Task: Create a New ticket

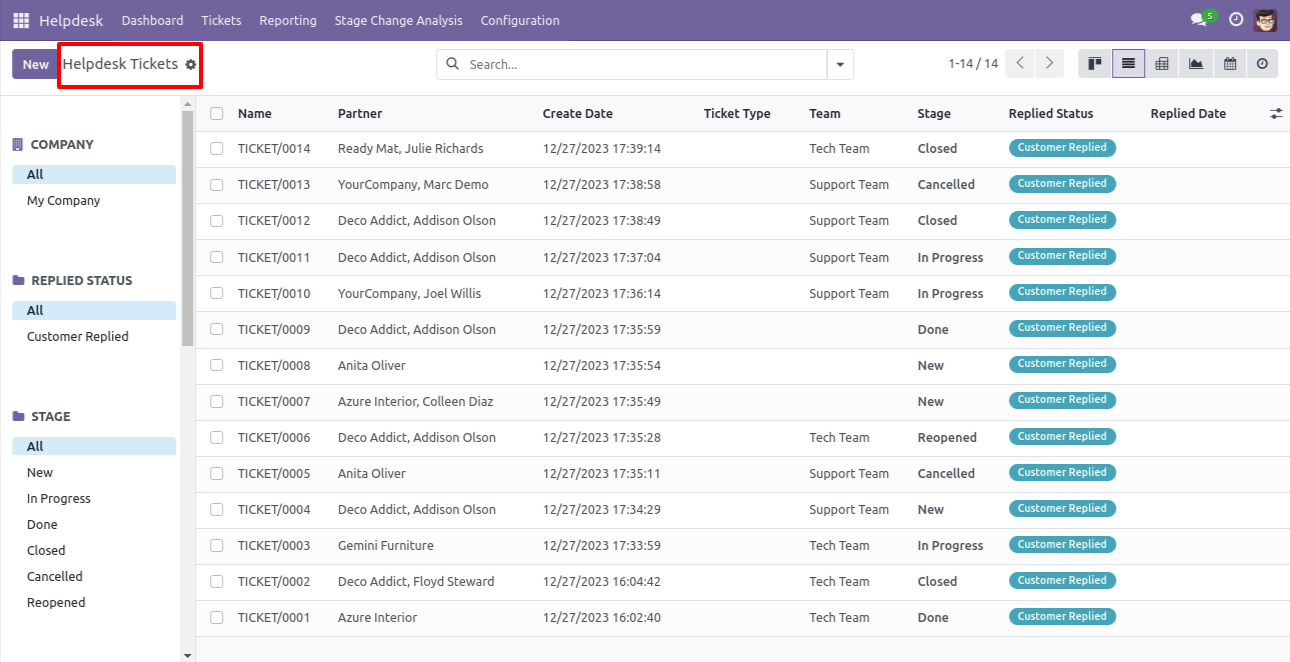Action: click(35, 64)
